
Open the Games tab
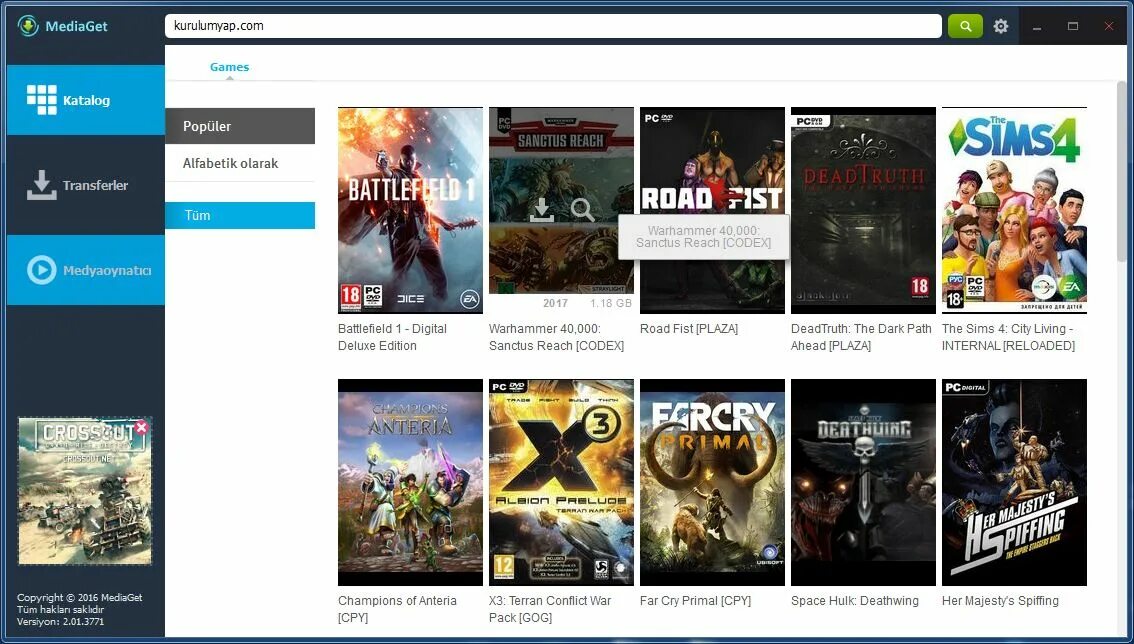pyautogui.click(x=229, y=67)
